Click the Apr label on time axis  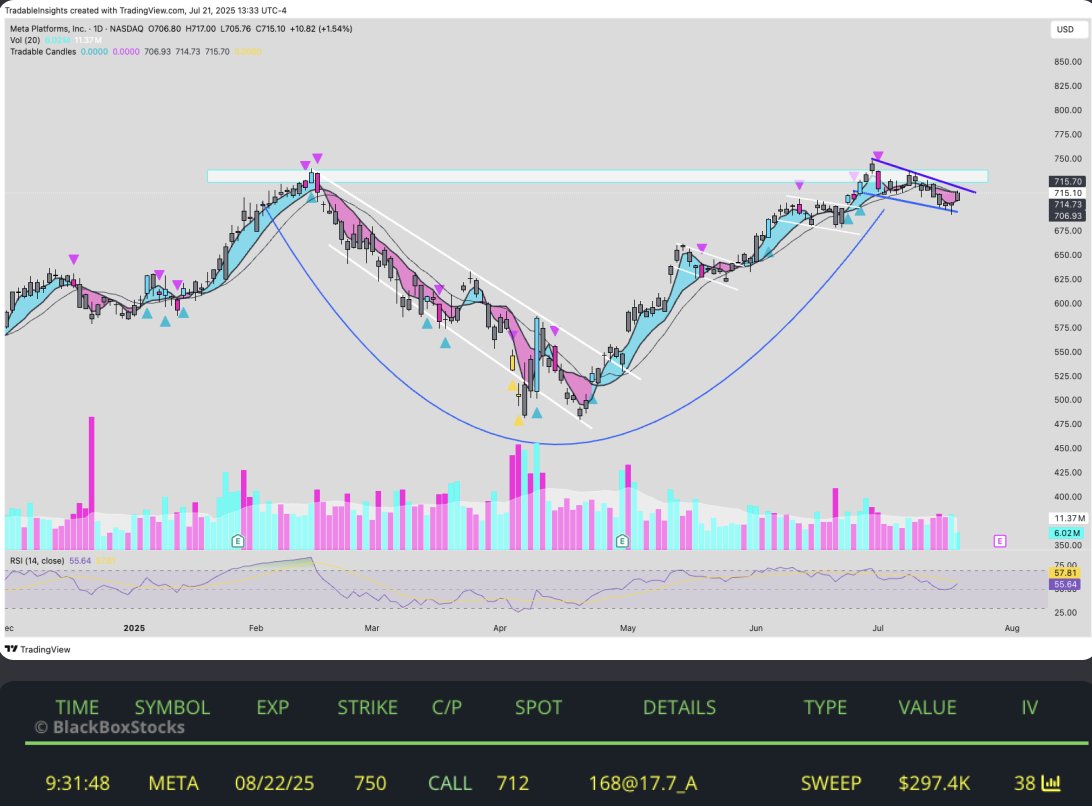click(x=499, y=628)
